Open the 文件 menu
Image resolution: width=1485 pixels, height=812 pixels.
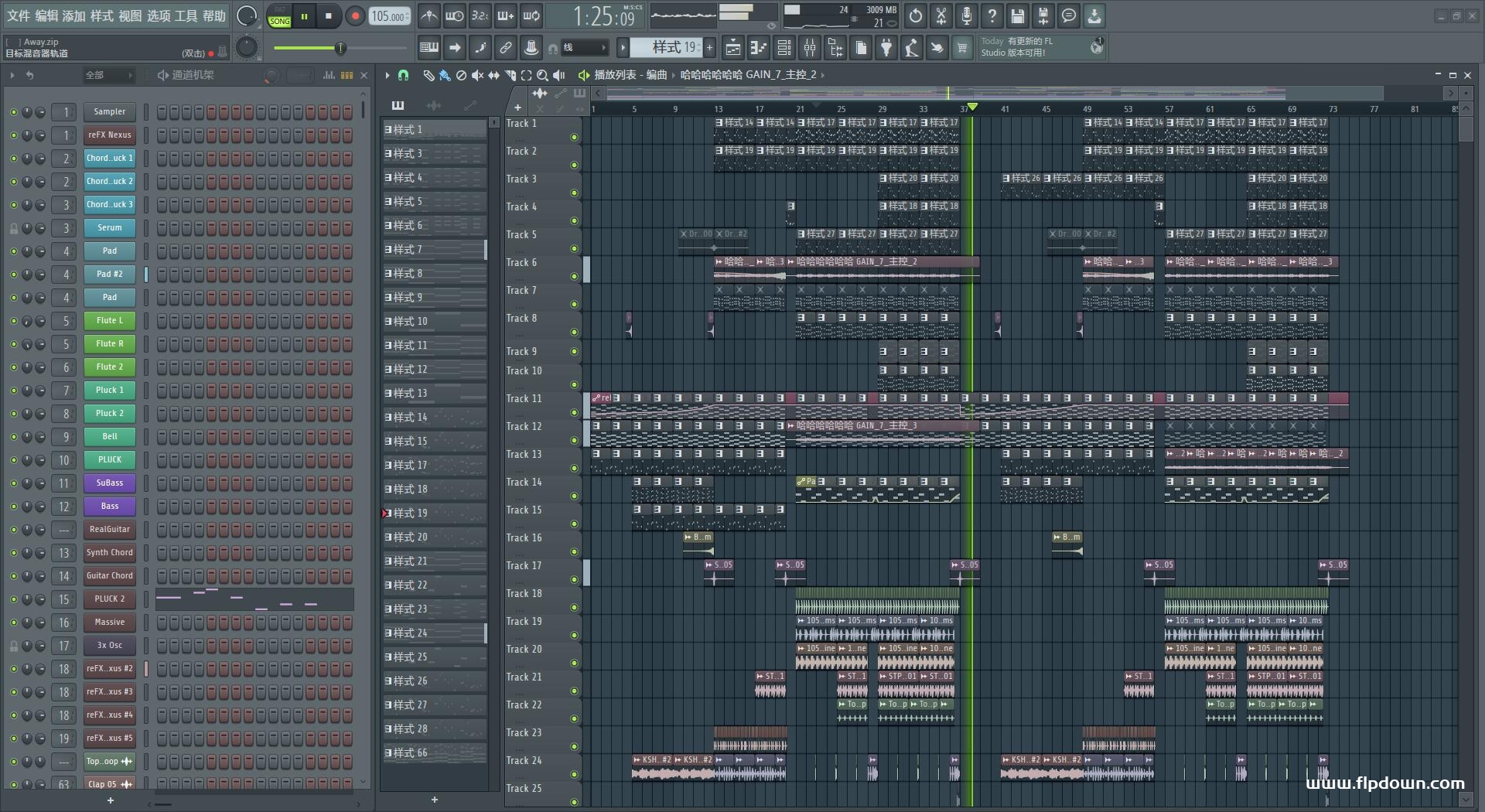(x=19, y=15)
